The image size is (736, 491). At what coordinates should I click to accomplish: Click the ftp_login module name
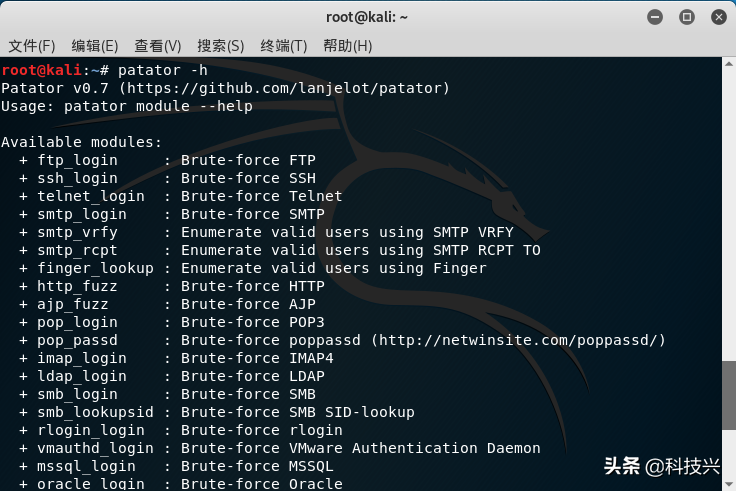pos(77,160)
